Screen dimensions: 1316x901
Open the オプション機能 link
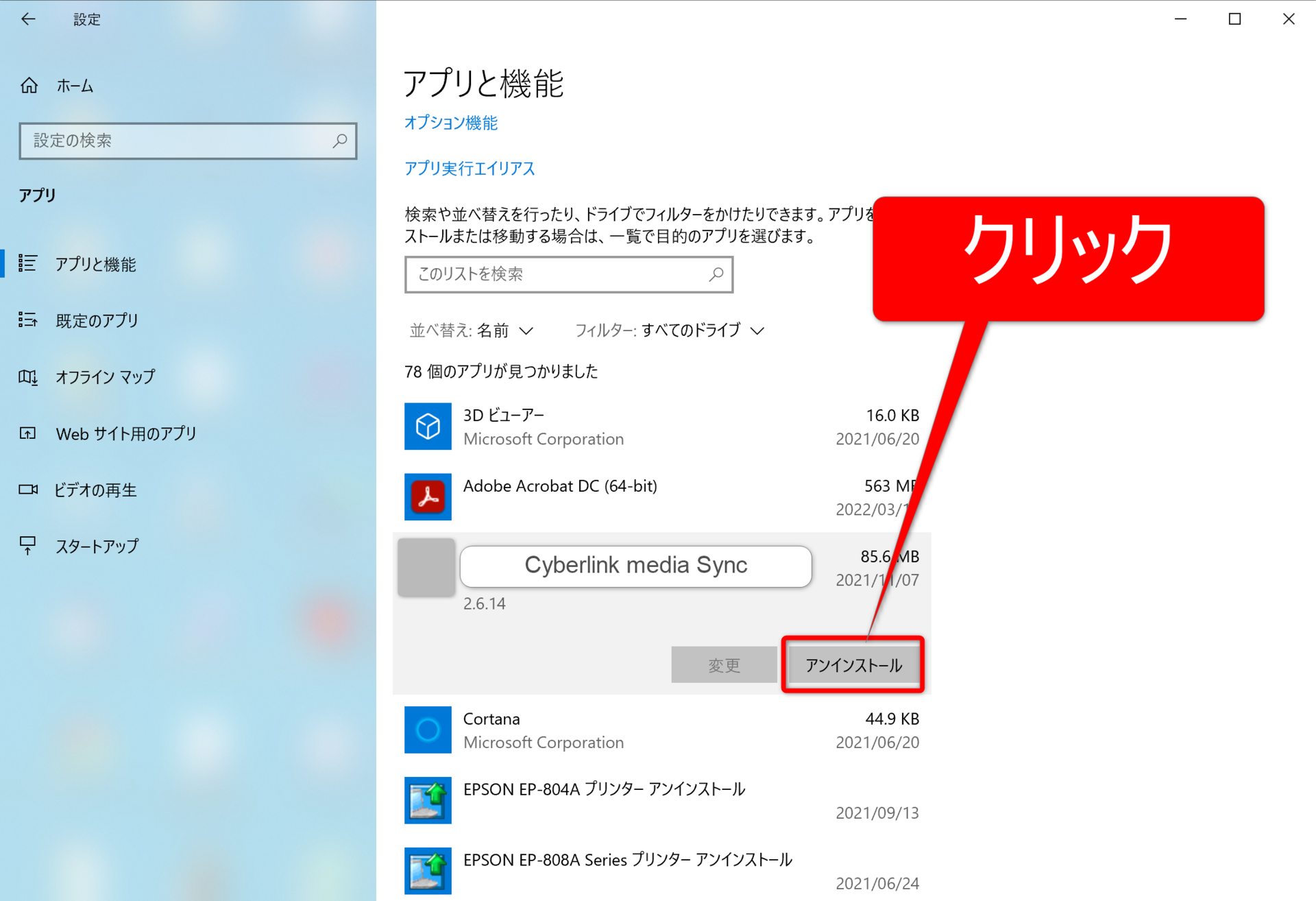(451, 123)
